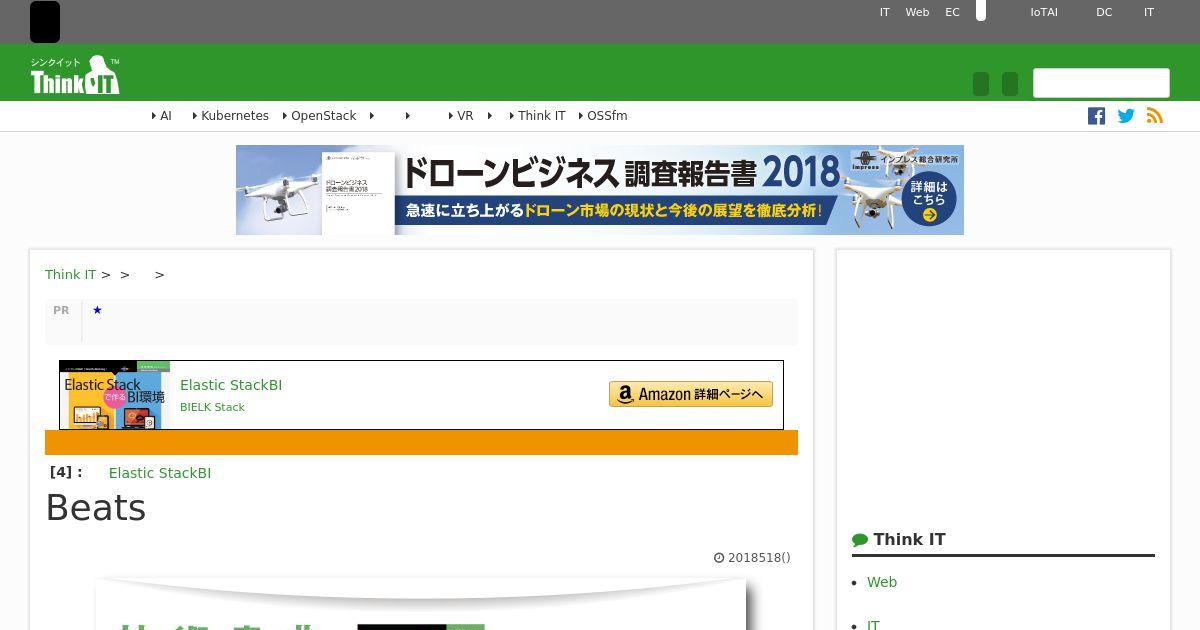Click inside the header search field
Viewport: 1200px width, 630px height.
click(x=1101, y=83)
